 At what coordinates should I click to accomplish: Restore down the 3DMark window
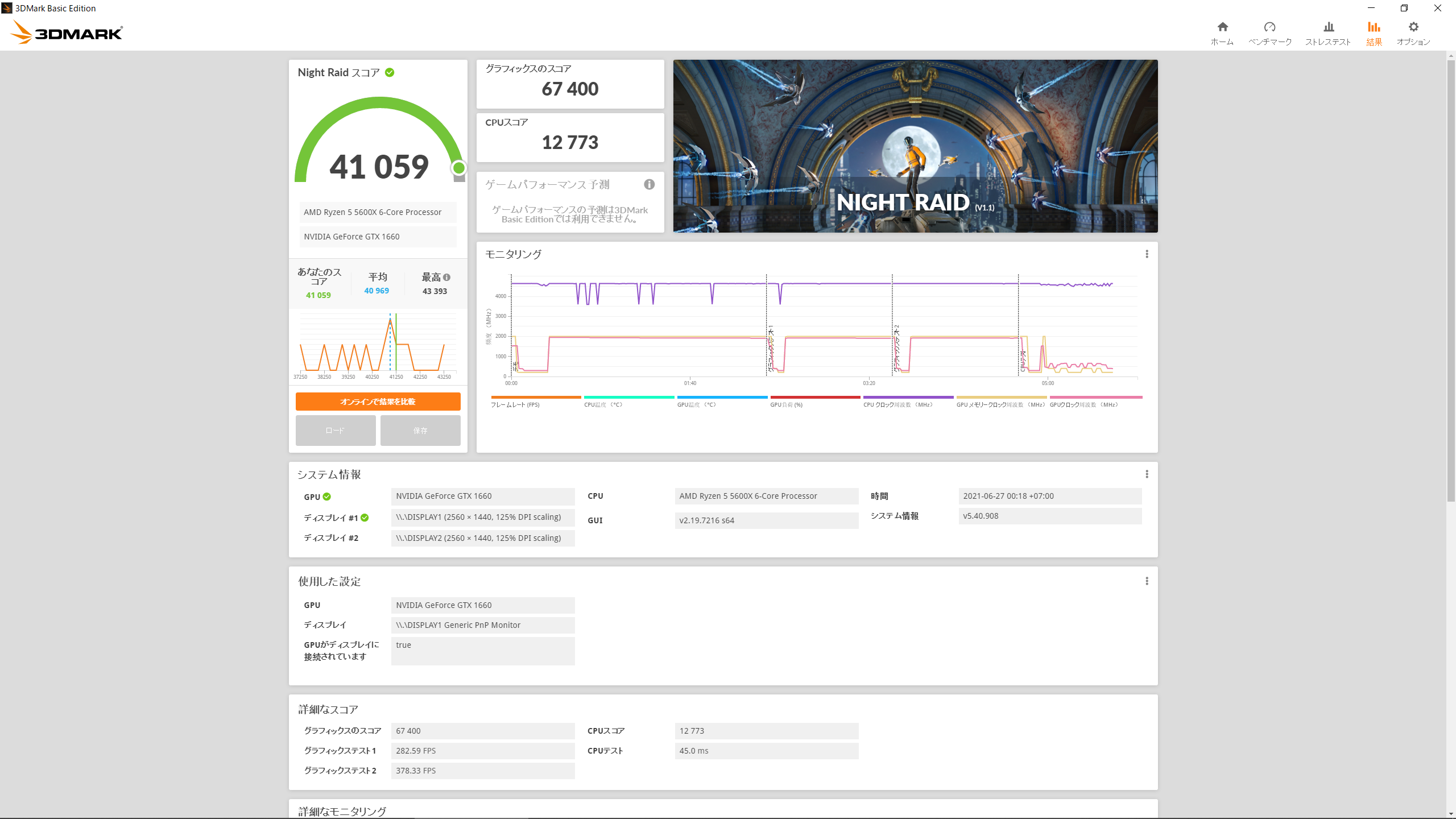(1404, 8)
